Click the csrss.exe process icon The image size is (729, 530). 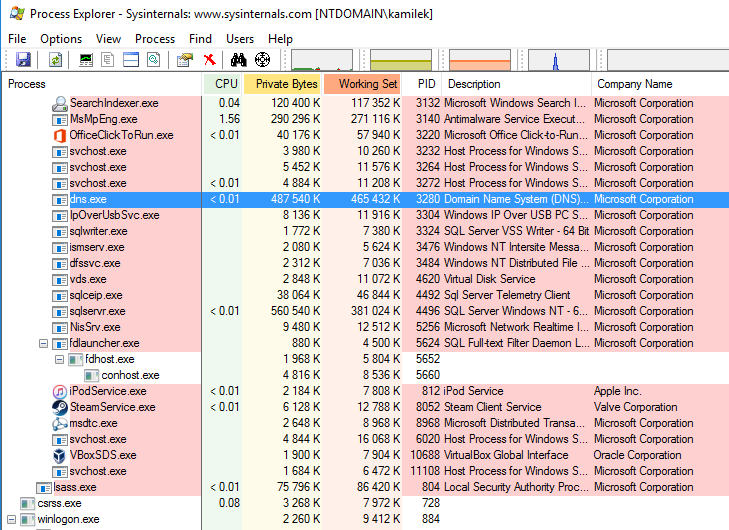[27, 504]
